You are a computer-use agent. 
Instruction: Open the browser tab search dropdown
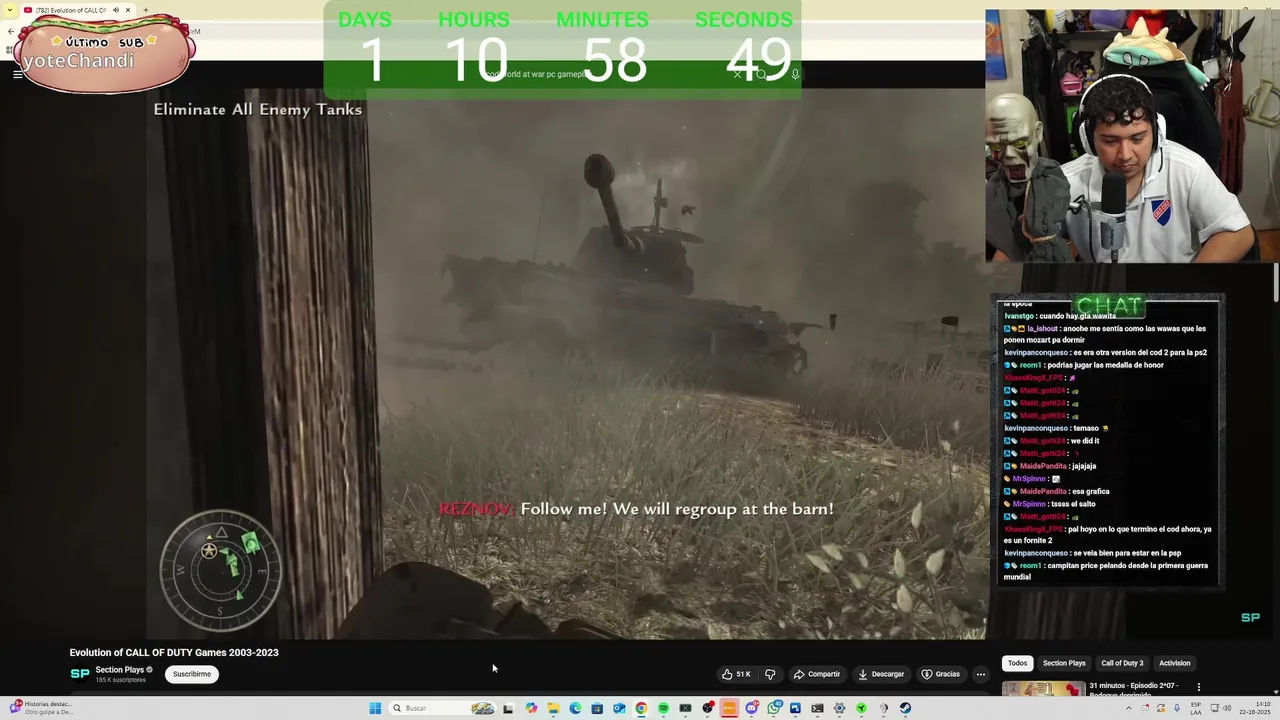10,10
